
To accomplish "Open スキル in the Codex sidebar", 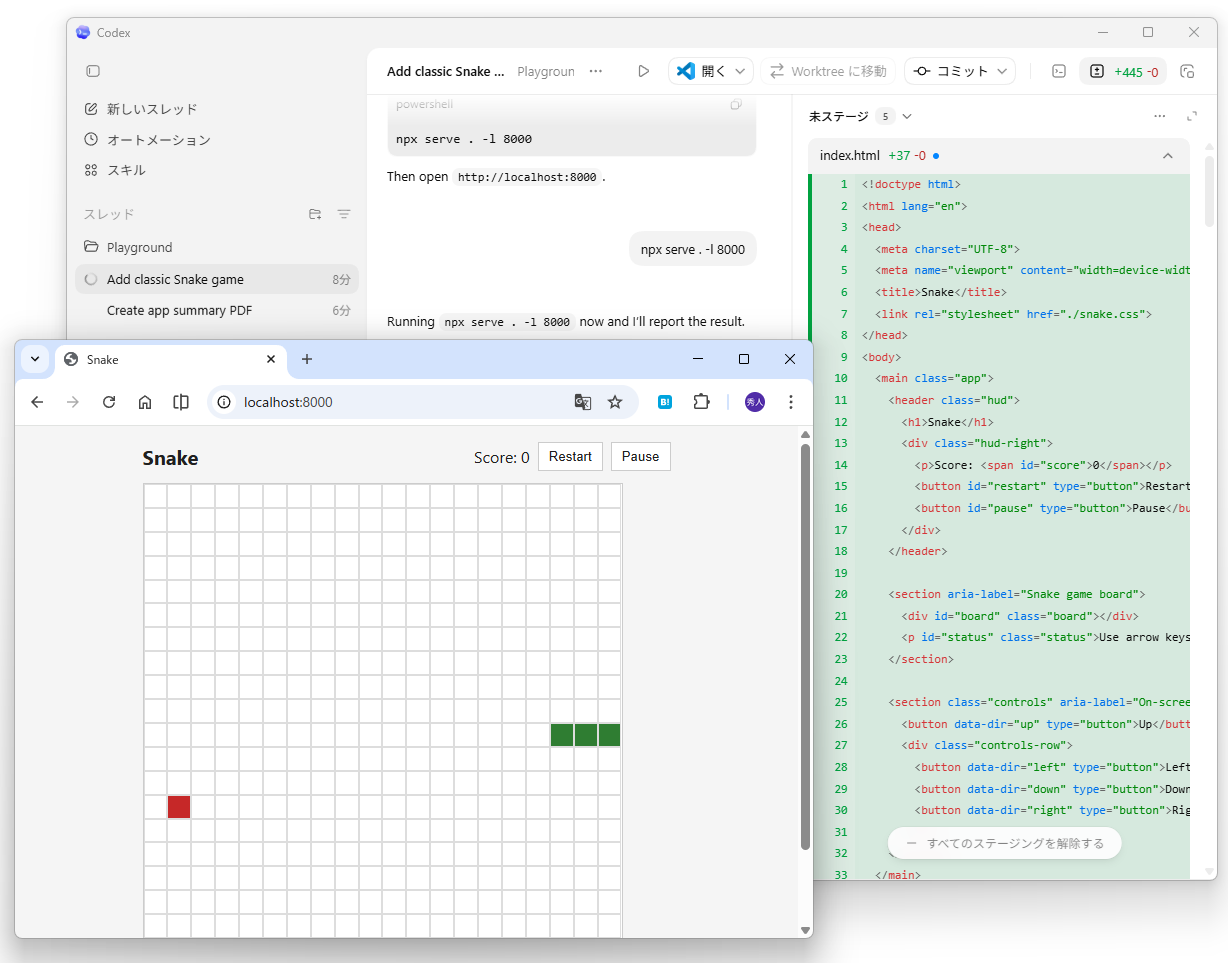I will point(115,170).
